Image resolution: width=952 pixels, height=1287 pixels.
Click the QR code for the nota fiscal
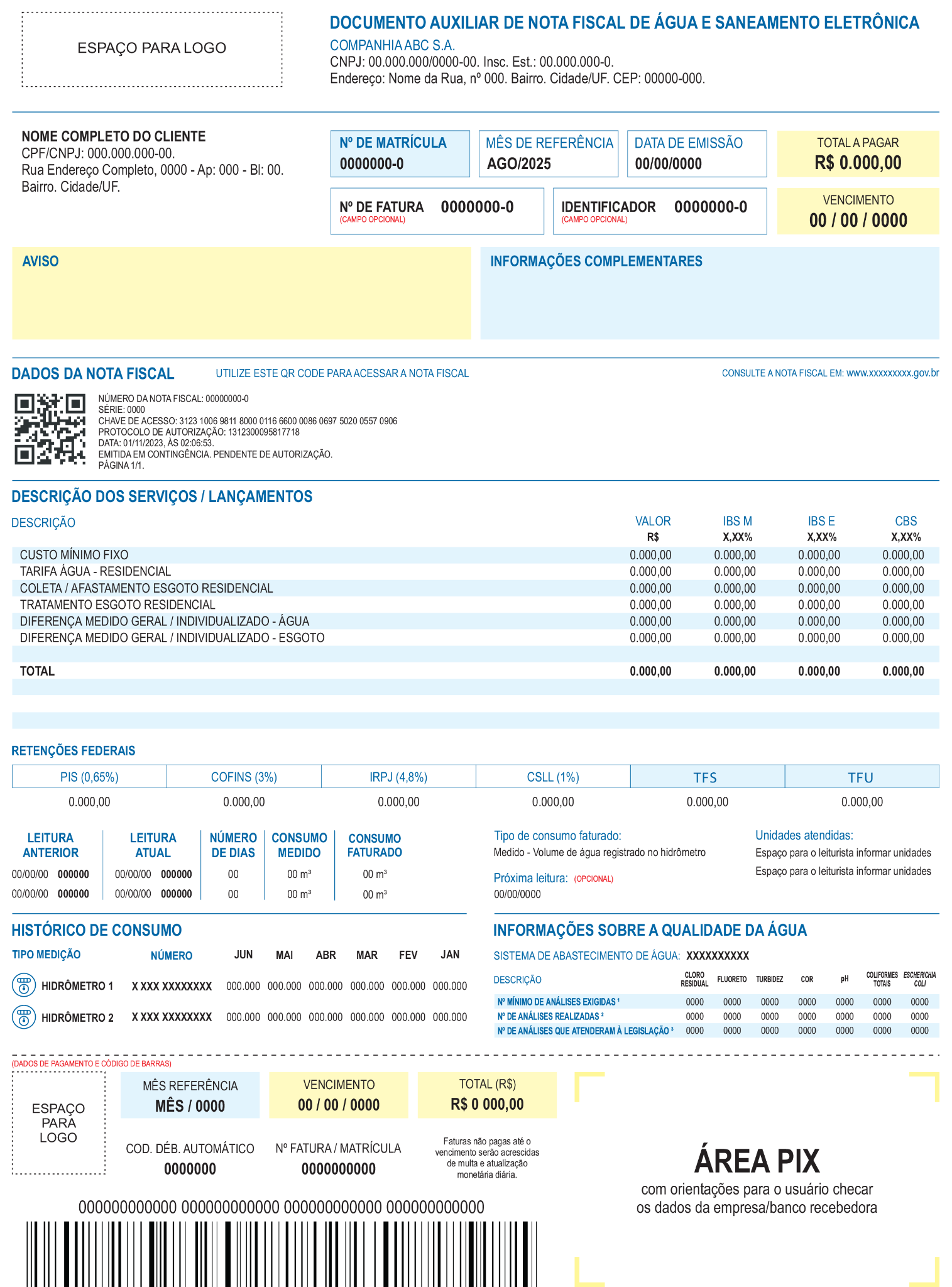(50, 429)
